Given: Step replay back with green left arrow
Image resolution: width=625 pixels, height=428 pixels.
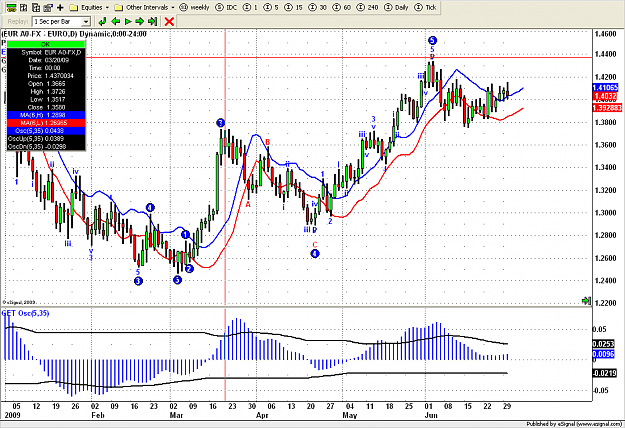Looking at the screenshot, I should 116,22.
